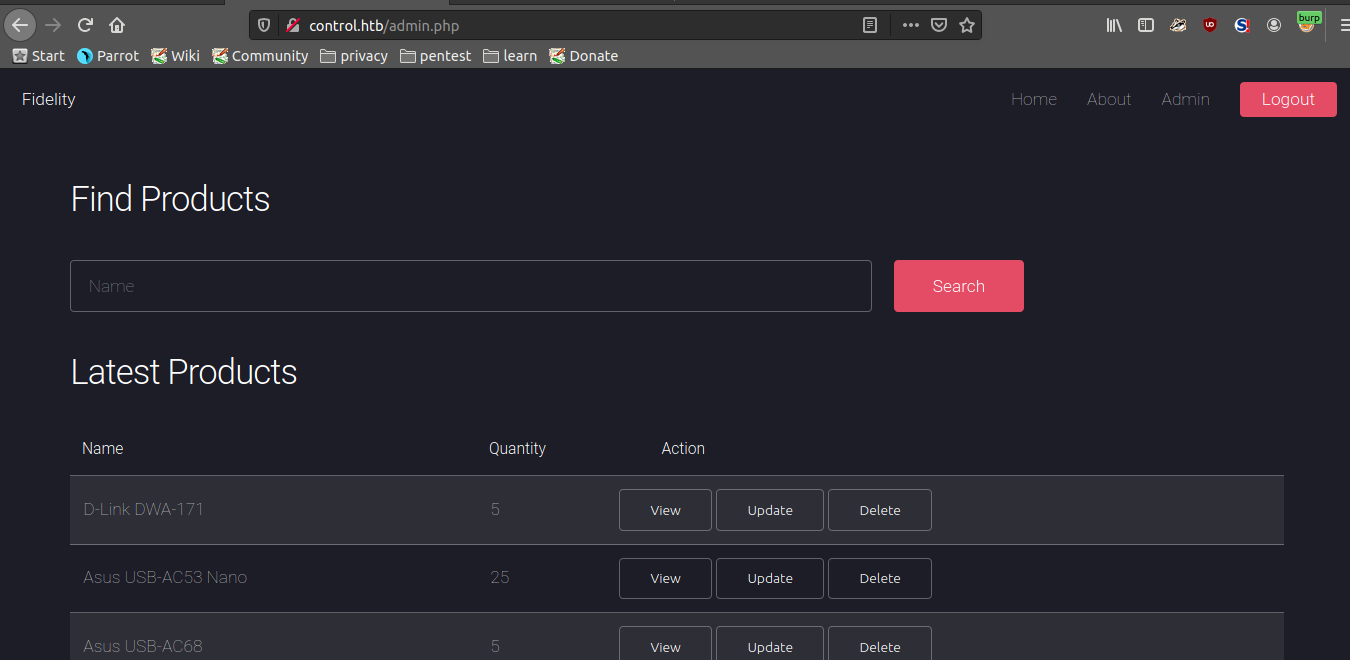This screenshot has height=660, width=1350.
Task: Click Logout in the navbar
Action: tap(1287, 99)
